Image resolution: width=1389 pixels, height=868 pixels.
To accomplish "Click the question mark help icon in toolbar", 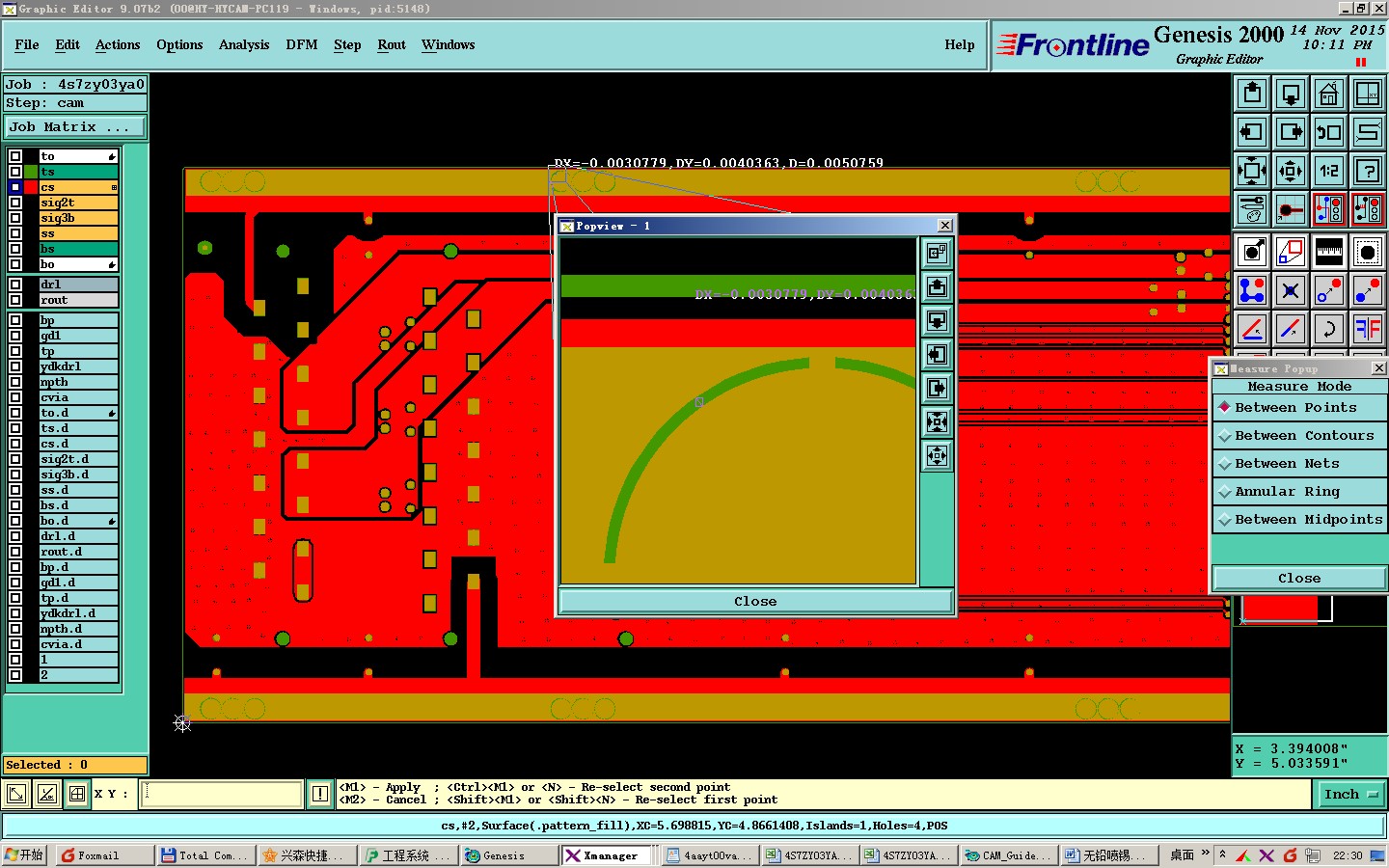I will coord(1368,171).
